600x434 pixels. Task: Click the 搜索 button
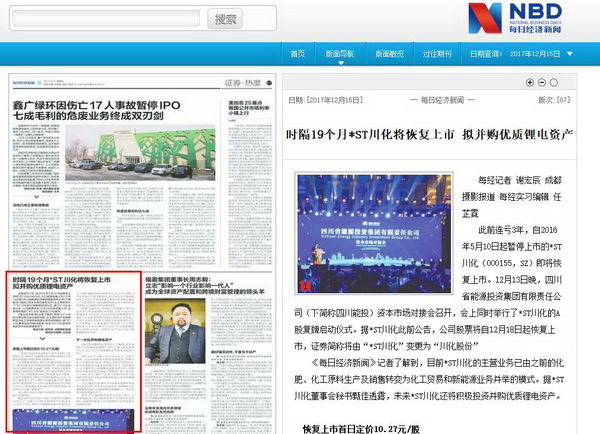(x=225, y=18)
